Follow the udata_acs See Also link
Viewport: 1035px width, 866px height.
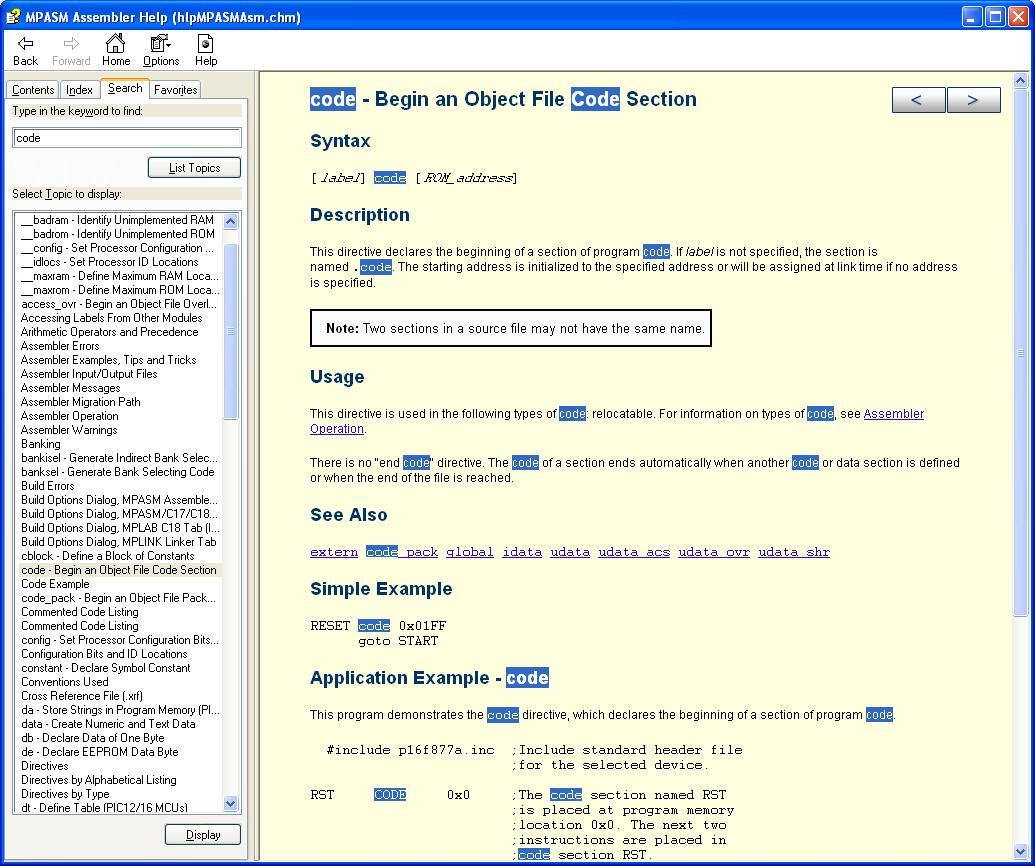click(634, 552)
